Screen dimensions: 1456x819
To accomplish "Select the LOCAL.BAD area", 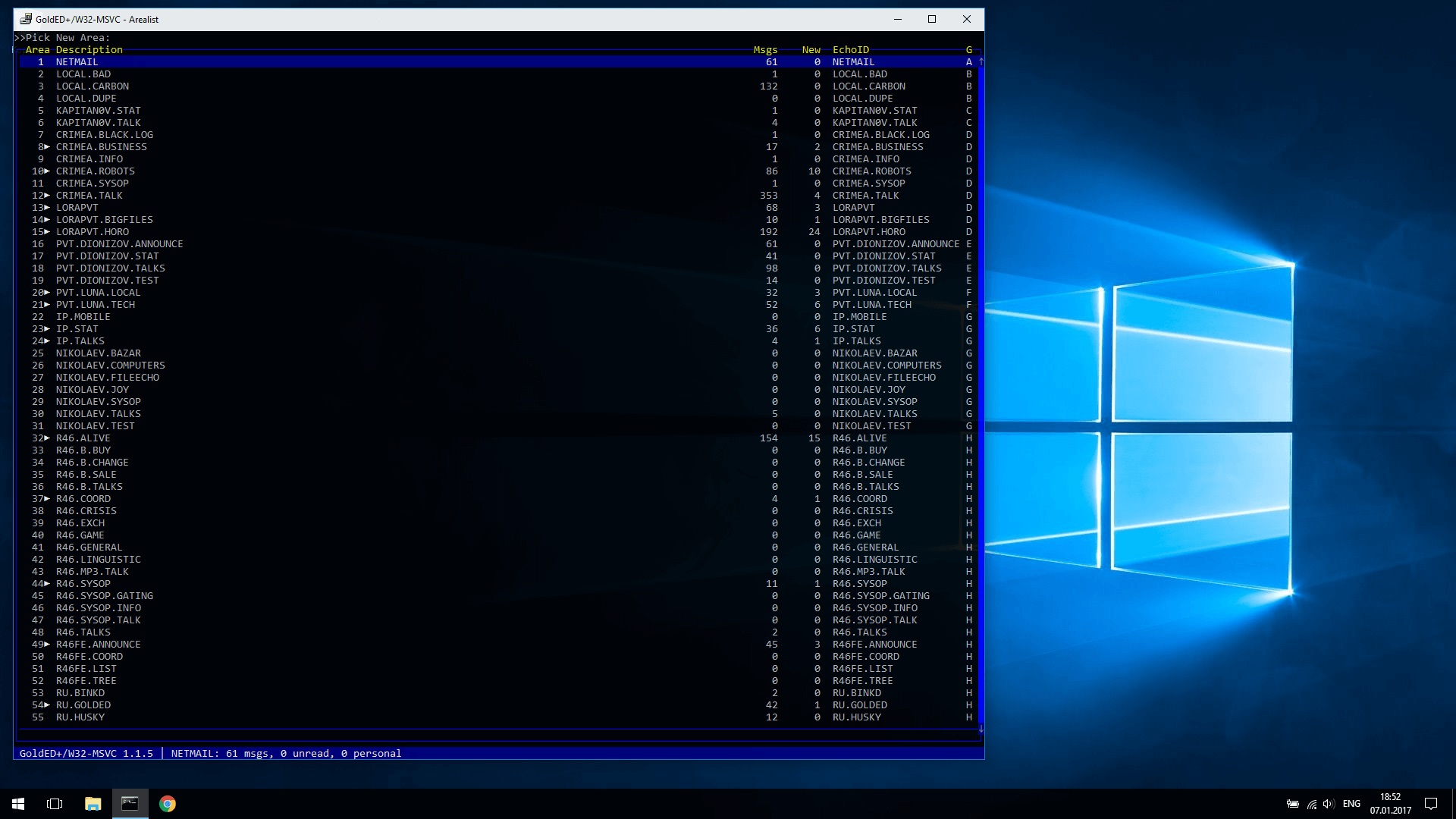I will tap(498, 74).
